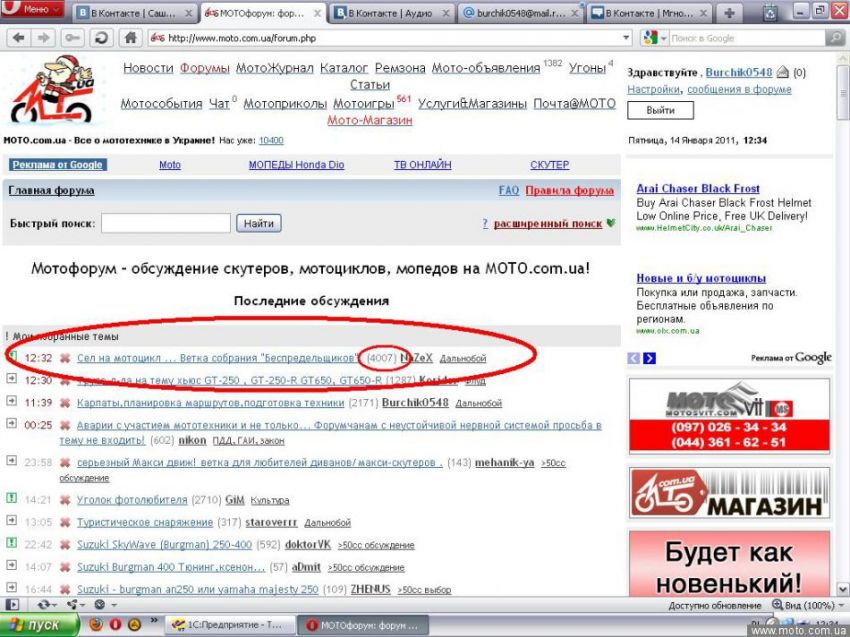The height and width of the screenshot is (637, 850).
Task: Open mailbox icon next to Burchik0548
Action: click(782, 72)
